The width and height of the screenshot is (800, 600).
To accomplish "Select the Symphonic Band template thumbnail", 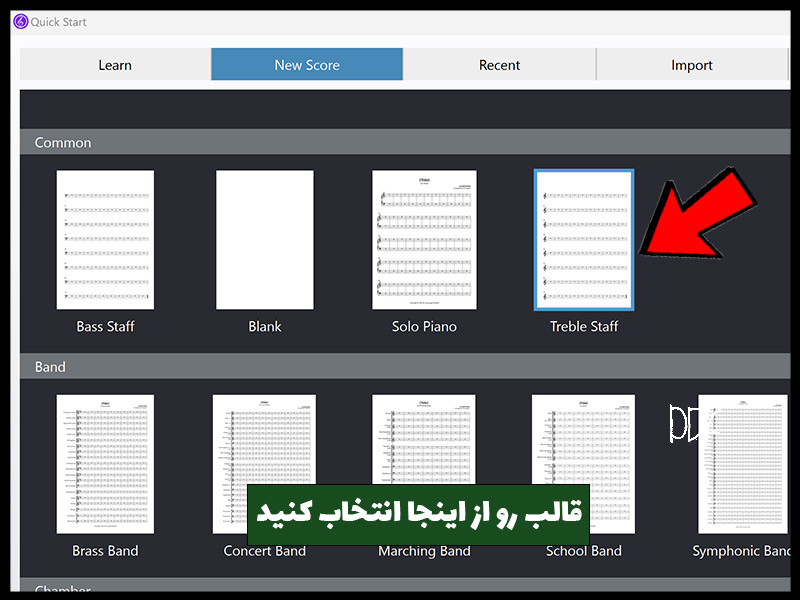I will 743,462.
